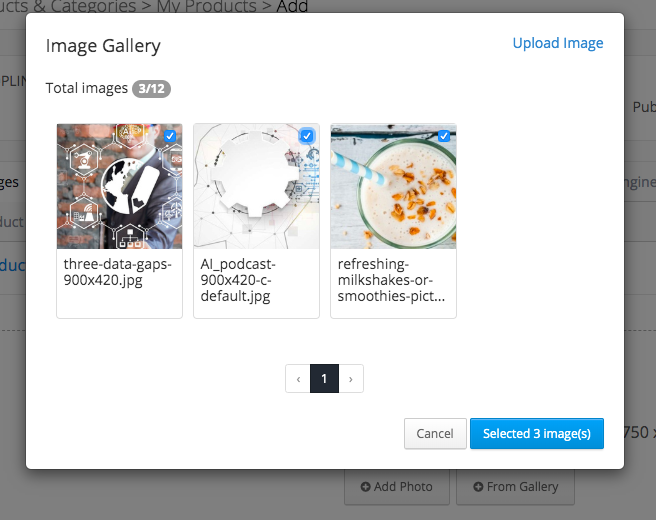
Task: Uncheck the three-data-gaps image checkbox
Action: [x=170, y=136]
